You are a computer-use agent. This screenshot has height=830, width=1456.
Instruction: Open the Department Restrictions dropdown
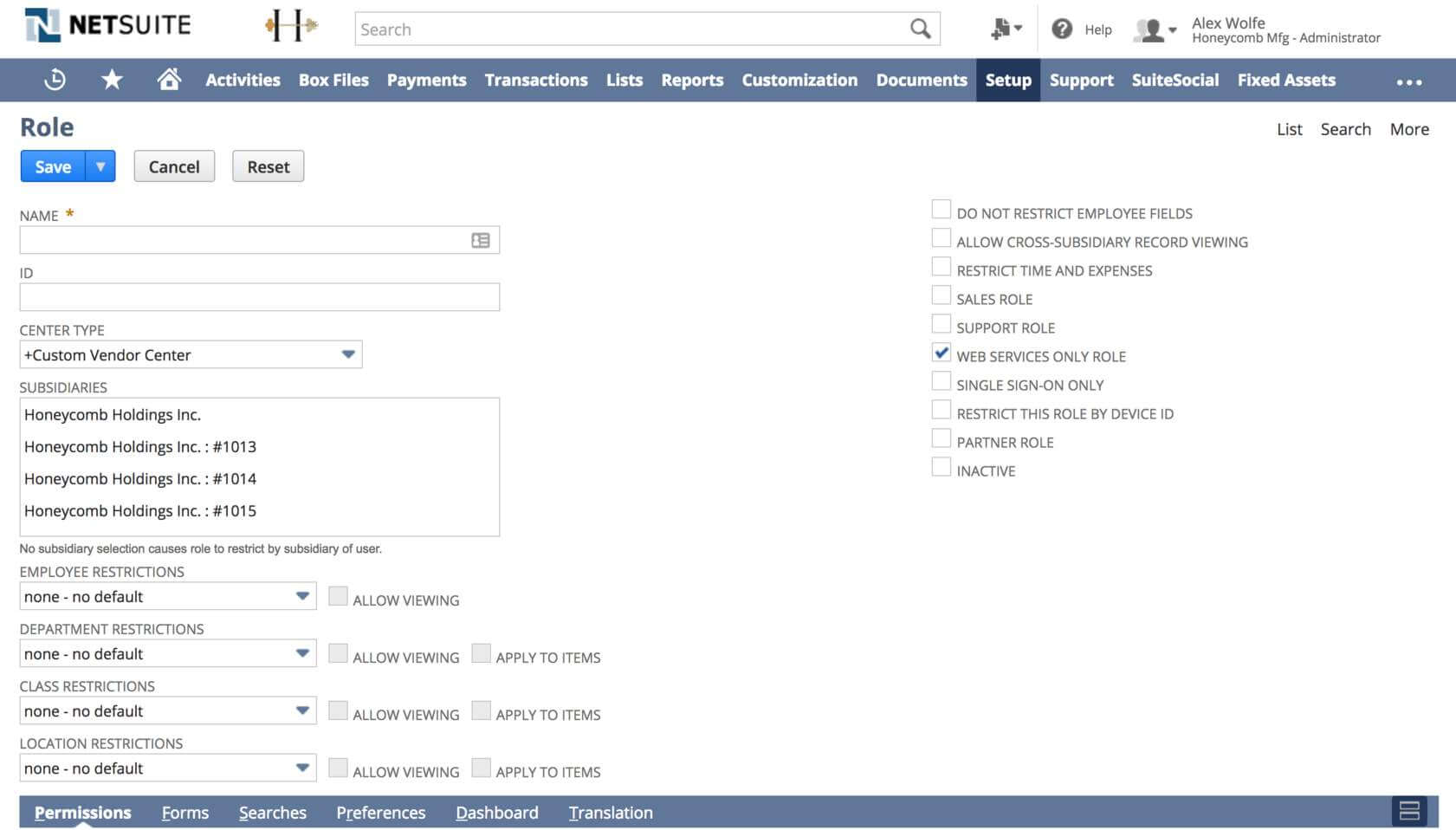coord(303,652)
